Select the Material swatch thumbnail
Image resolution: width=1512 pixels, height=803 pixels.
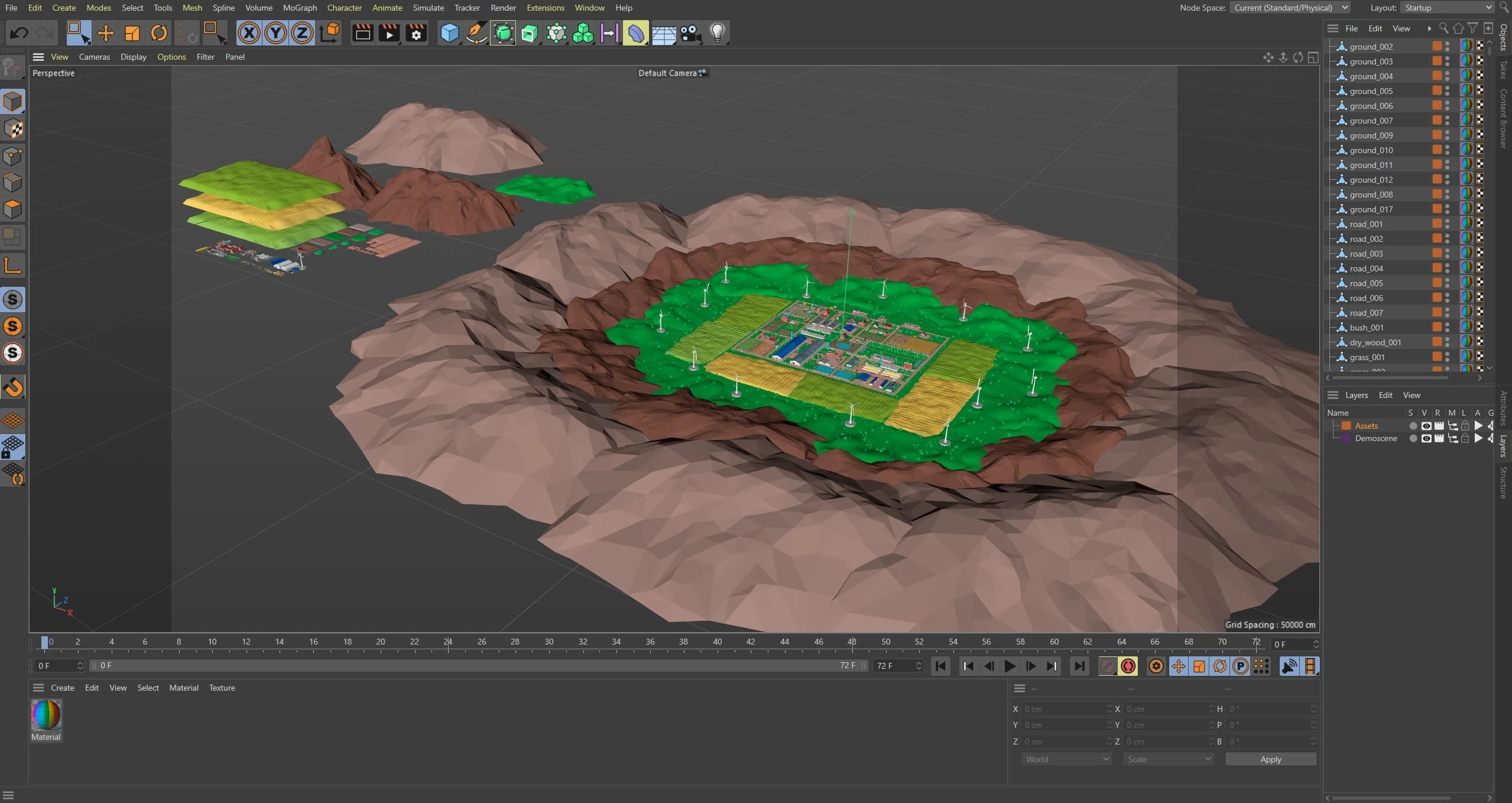pos(46,715)
